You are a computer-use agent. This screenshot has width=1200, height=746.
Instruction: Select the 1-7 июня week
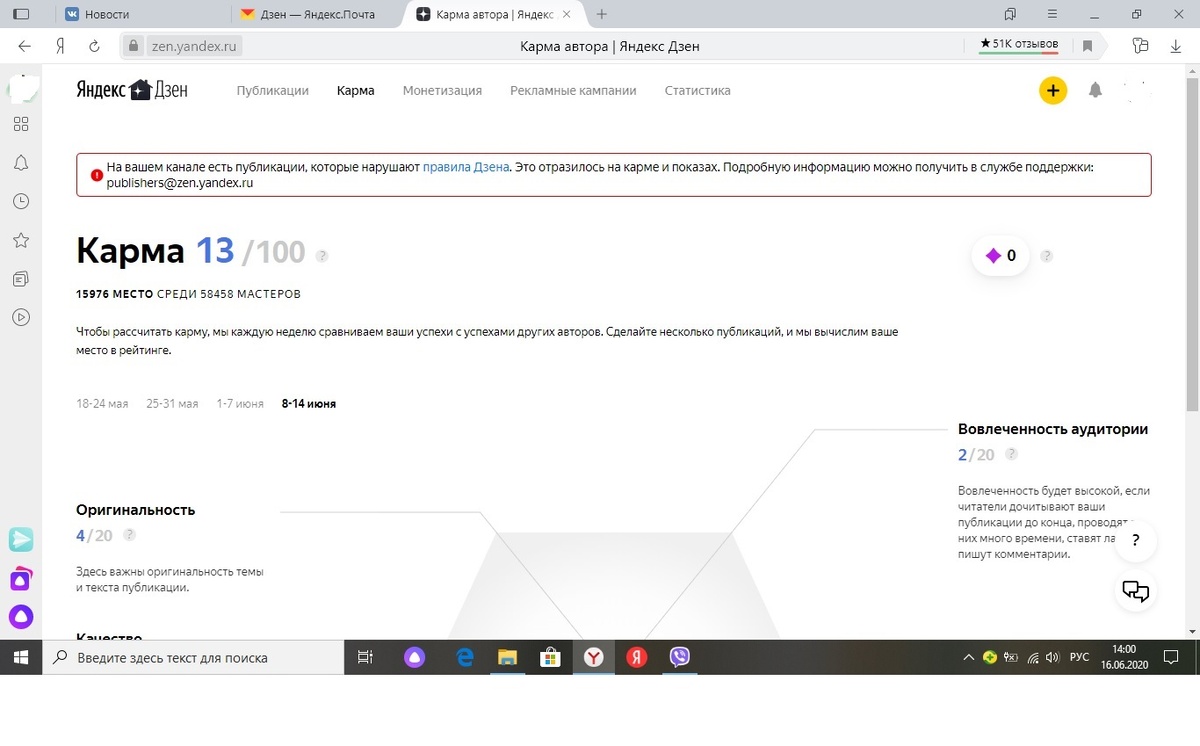click(240, 404)
